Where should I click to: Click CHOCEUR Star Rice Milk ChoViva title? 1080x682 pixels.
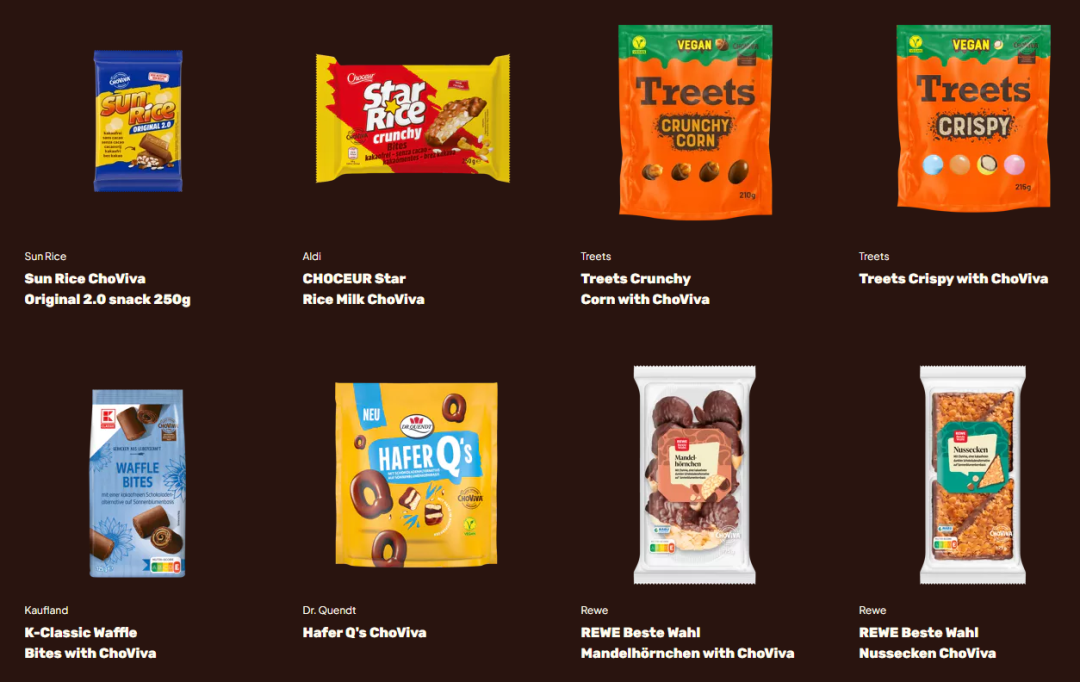(364, 289)
